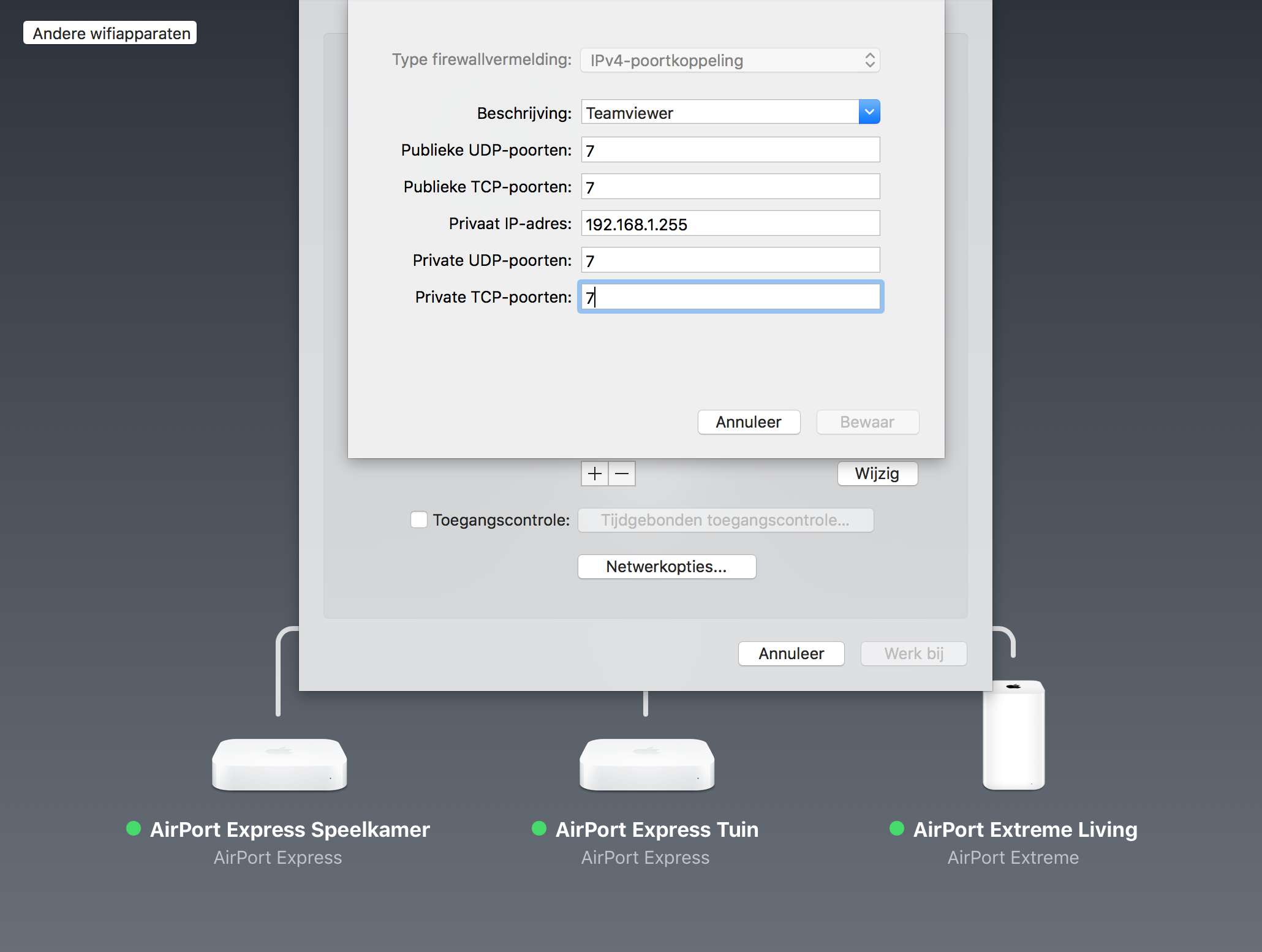This screenshot has width=1262, height=952.
Task: Click the Private TCP-poorten field
Action: pyautogui.click(x=730, y=297)
